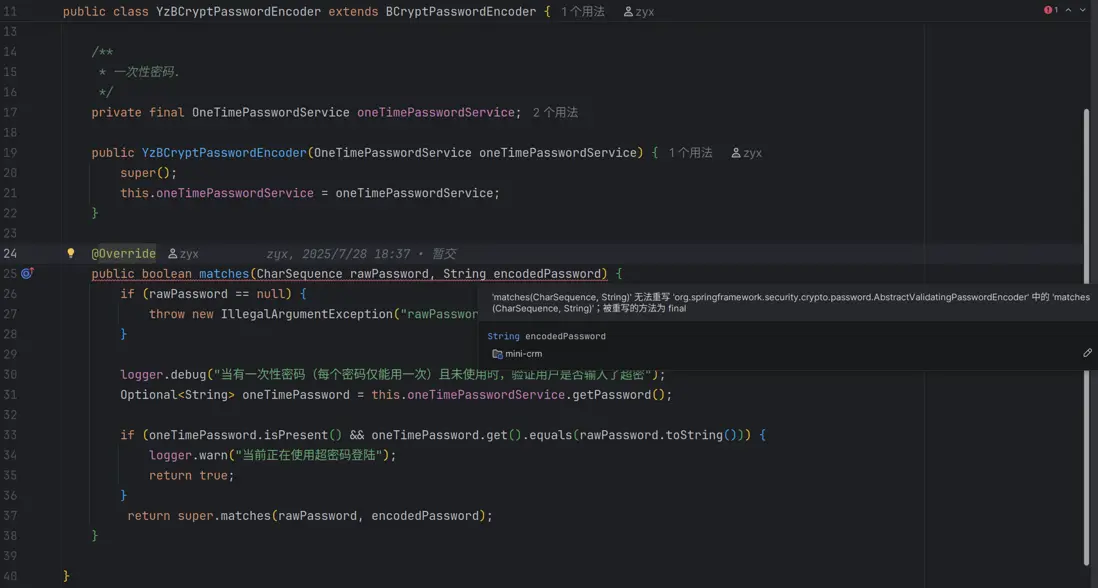Click the mini-crm module icon in tooltip
The height and width of the screenshot is (588, 1098).
(496, 354)
